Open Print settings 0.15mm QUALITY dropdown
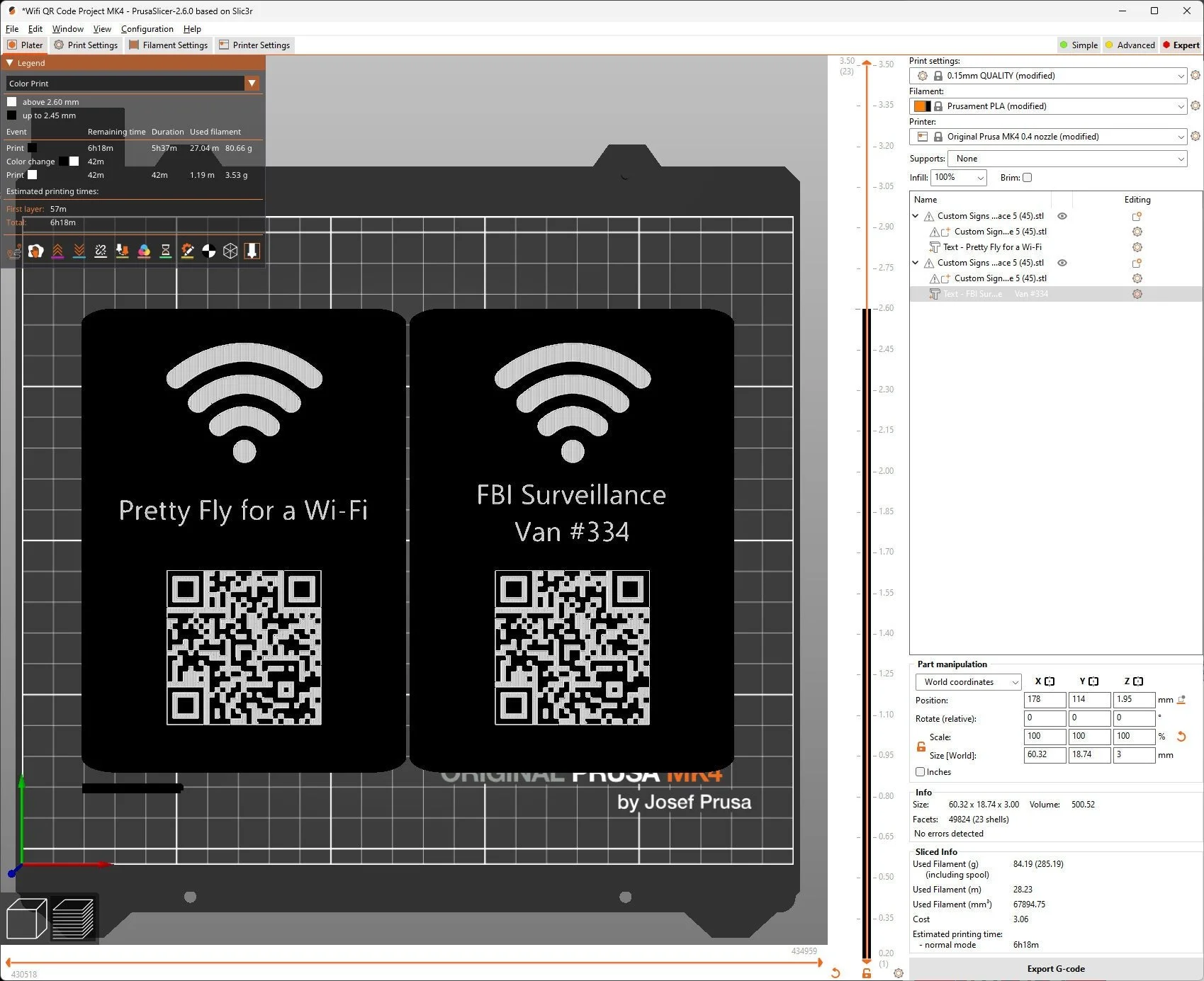 pos(1048,76)
